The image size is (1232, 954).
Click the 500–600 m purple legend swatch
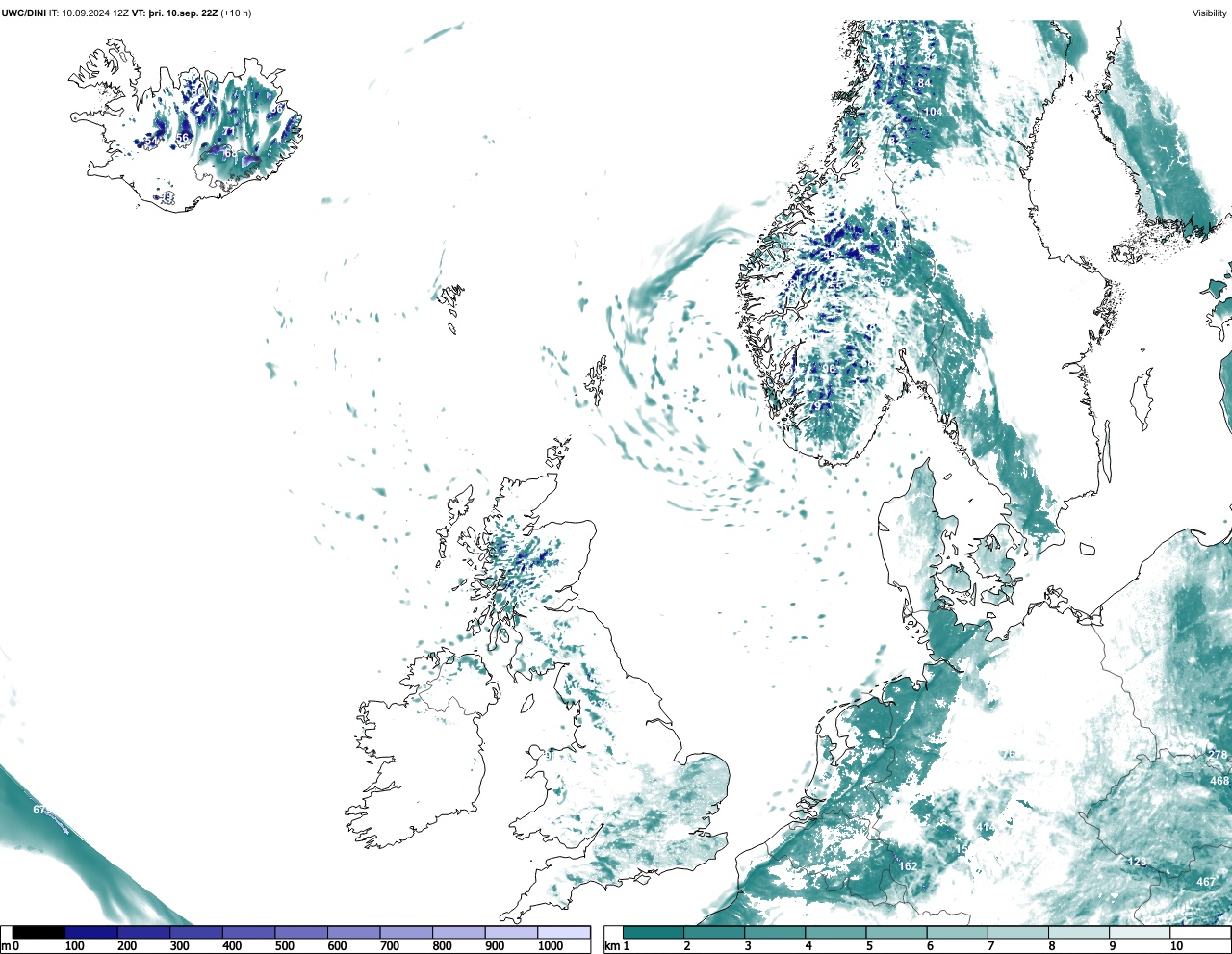point(301,933)
